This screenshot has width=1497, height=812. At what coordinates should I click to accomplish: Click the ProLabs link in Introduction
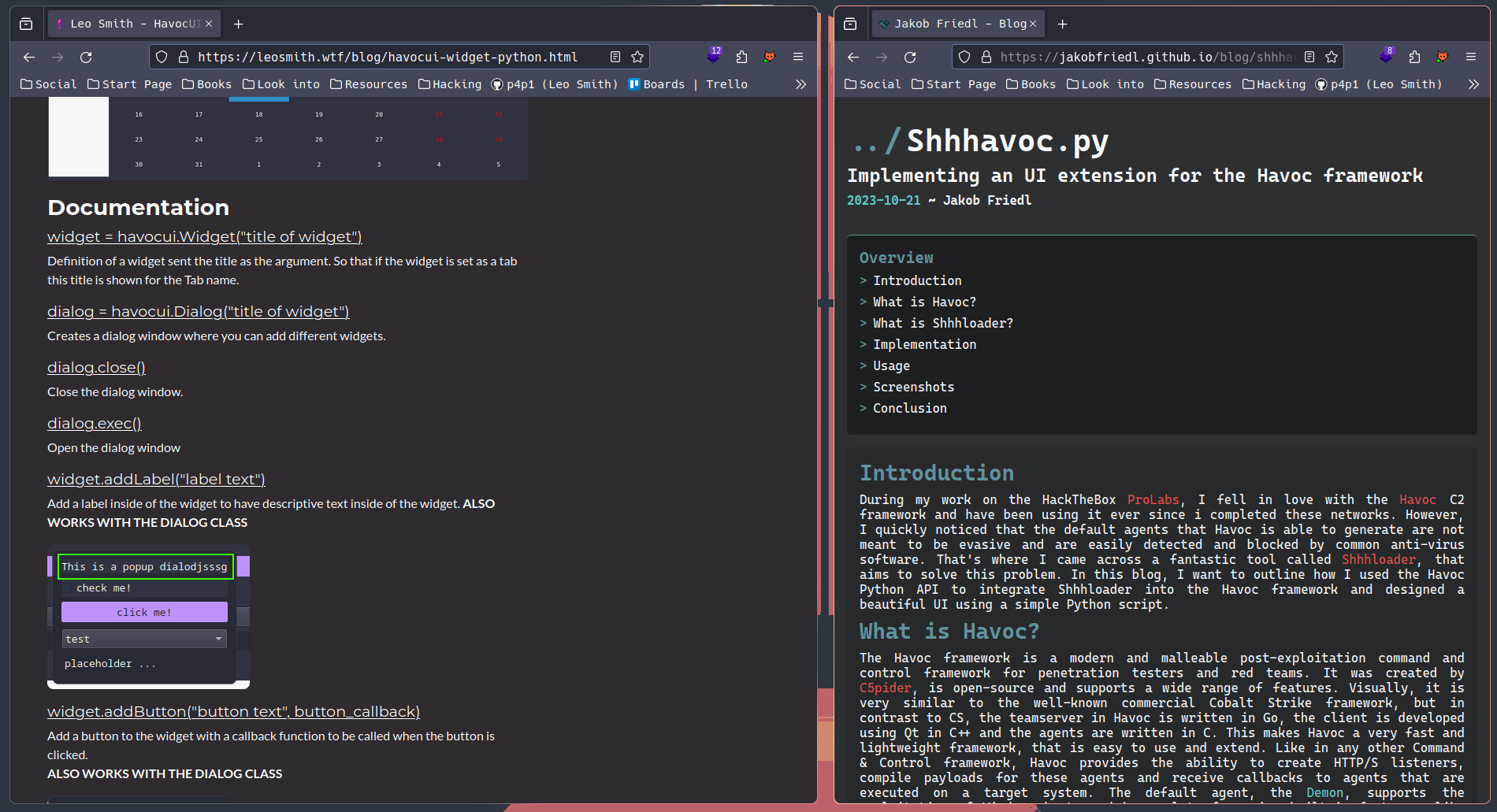tap(1153, 499)
